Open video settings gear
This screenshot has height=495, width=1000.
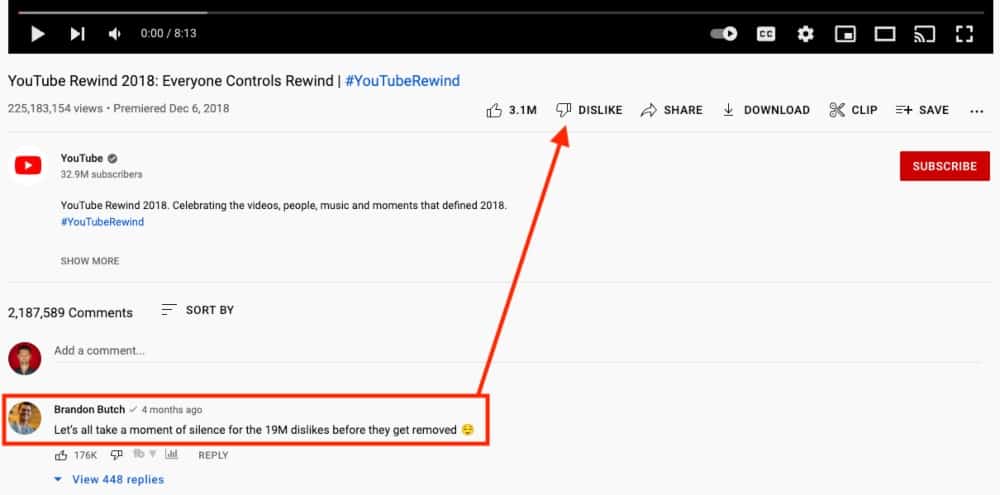pyautogui.click(x=805, y=34)
